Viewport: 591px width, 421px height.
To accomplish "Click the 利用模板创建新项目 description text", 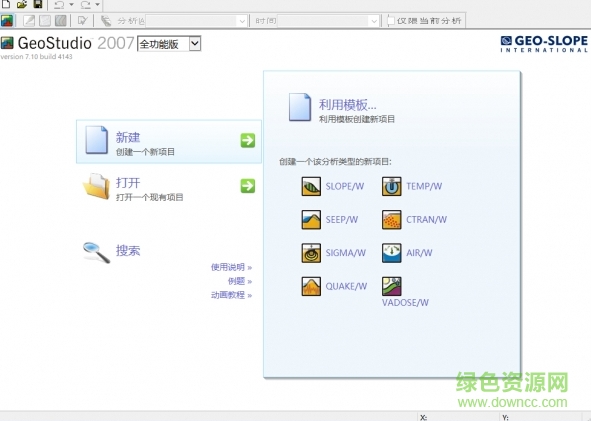I will pyautogui.click(x=357, y=119).
